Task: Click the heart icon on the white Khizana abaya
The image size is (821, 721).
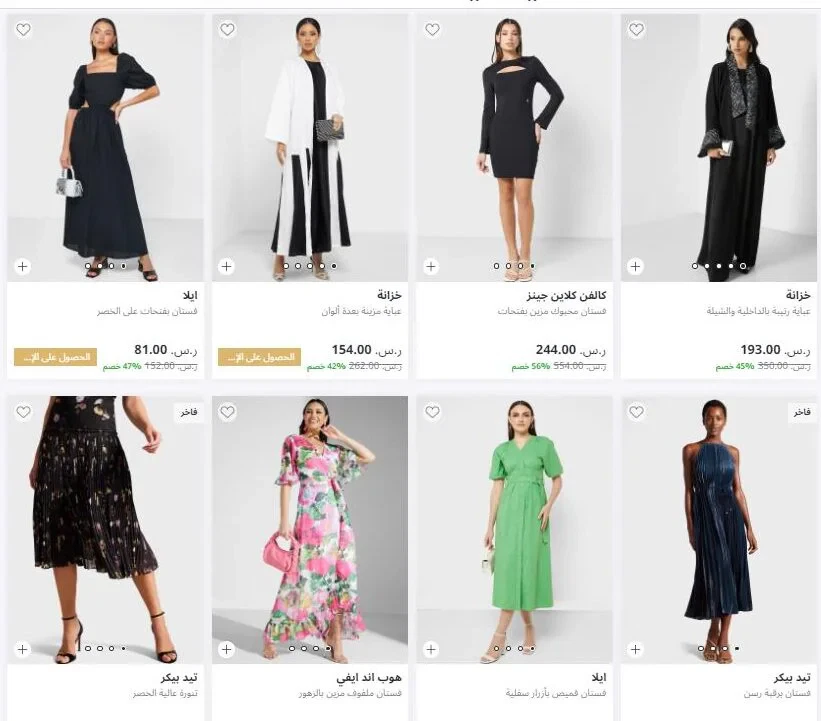Action: 228,31
